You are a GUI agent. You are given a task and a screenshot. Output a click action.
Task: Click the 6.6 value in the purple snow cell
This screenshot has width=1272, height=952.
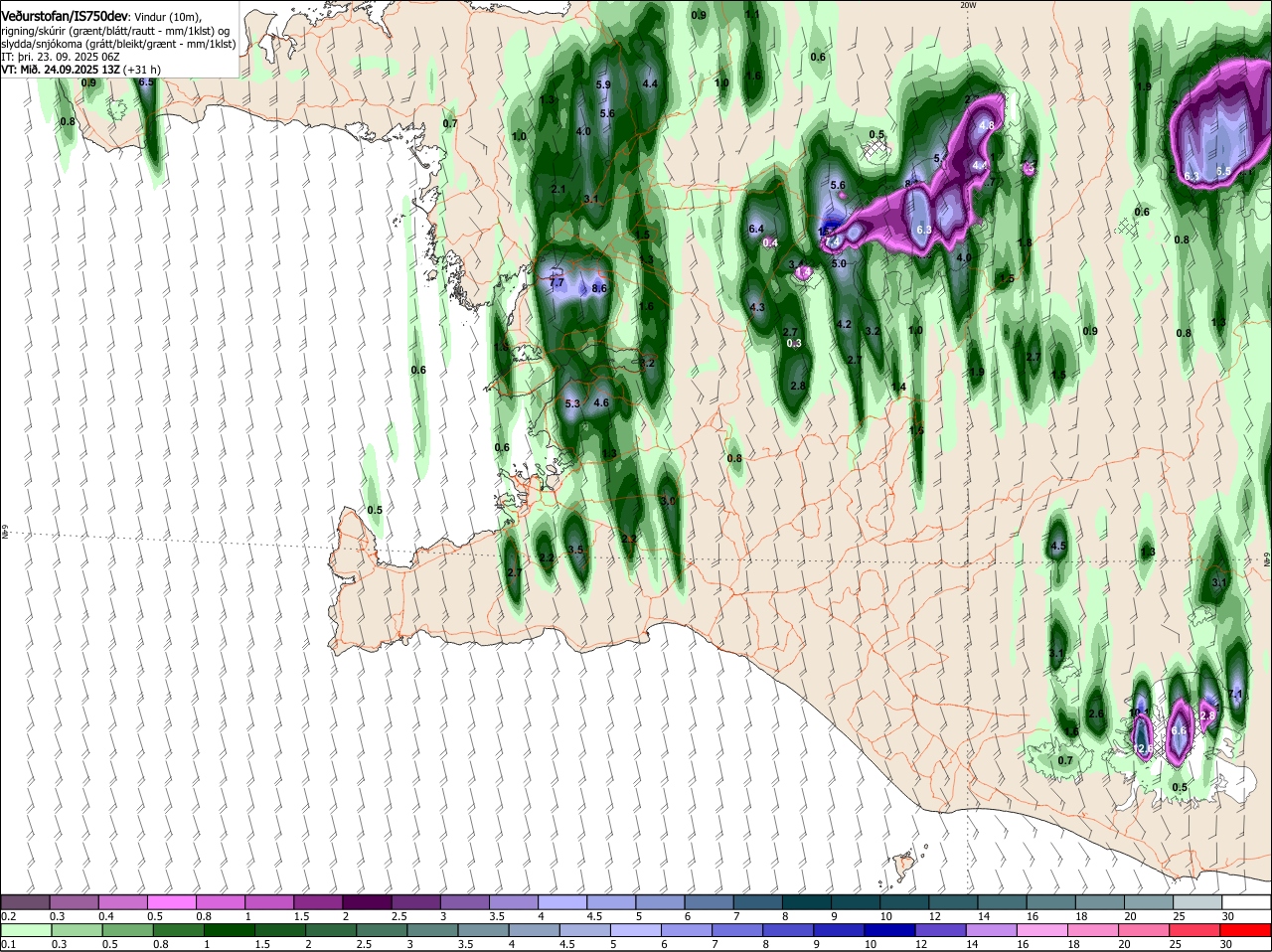[1180, 730]
